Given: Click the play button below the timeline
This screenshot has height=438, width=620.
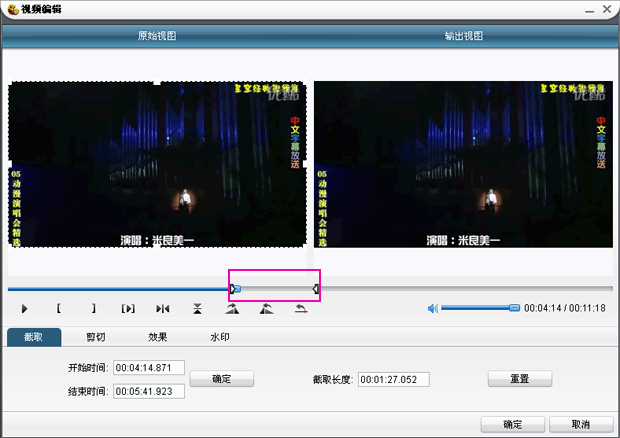Looking at the screenshot, I should coord(25,309).
